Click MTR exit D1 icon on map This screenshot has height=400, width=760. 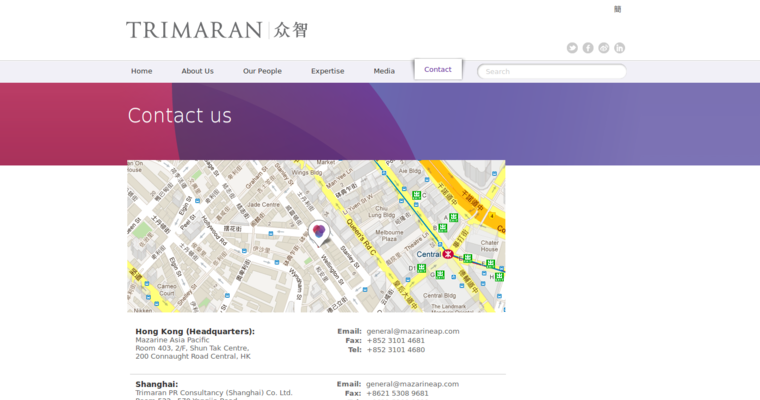[422, 268]
